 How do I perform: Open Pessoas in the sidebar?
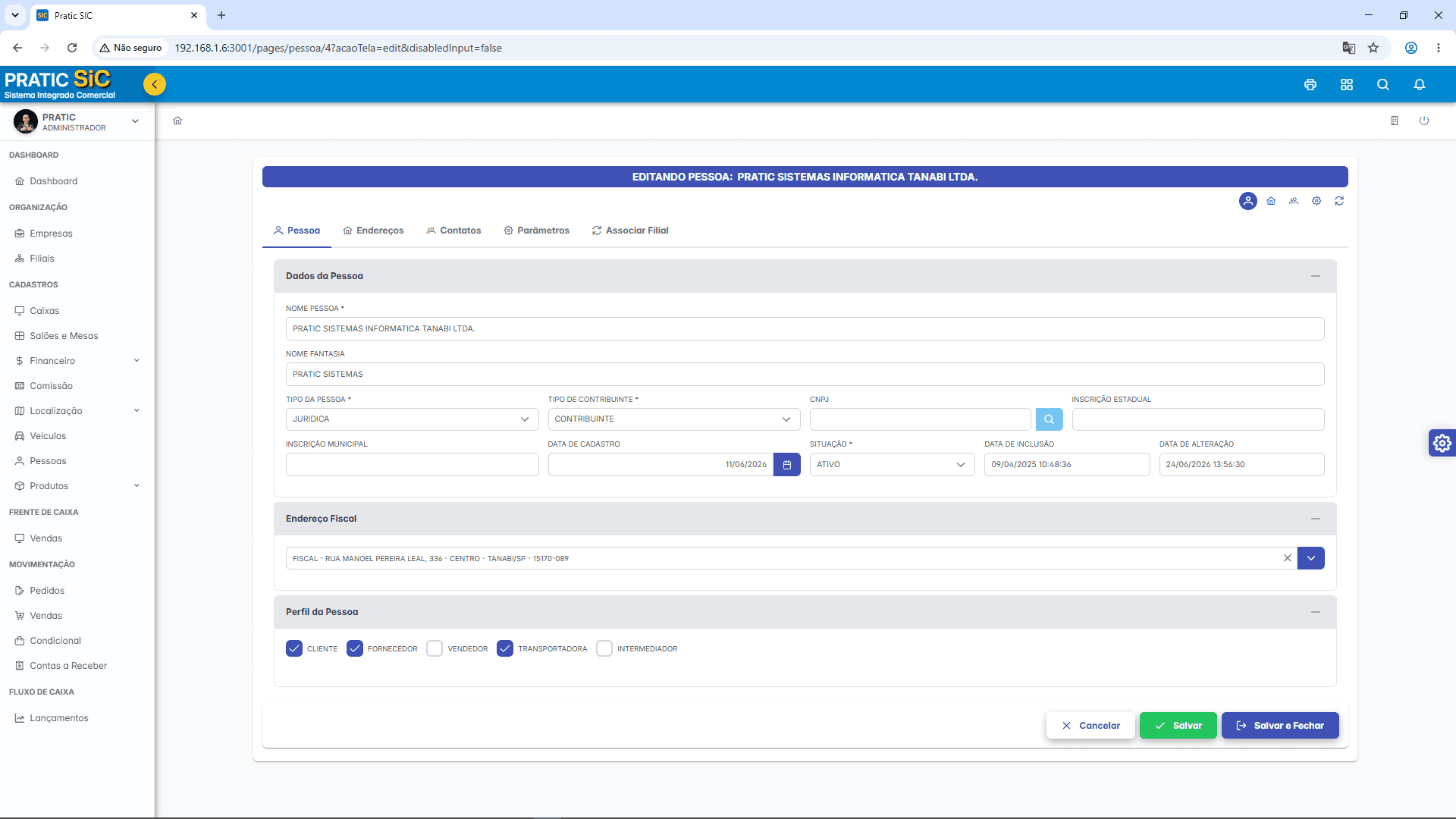[77, 461]
